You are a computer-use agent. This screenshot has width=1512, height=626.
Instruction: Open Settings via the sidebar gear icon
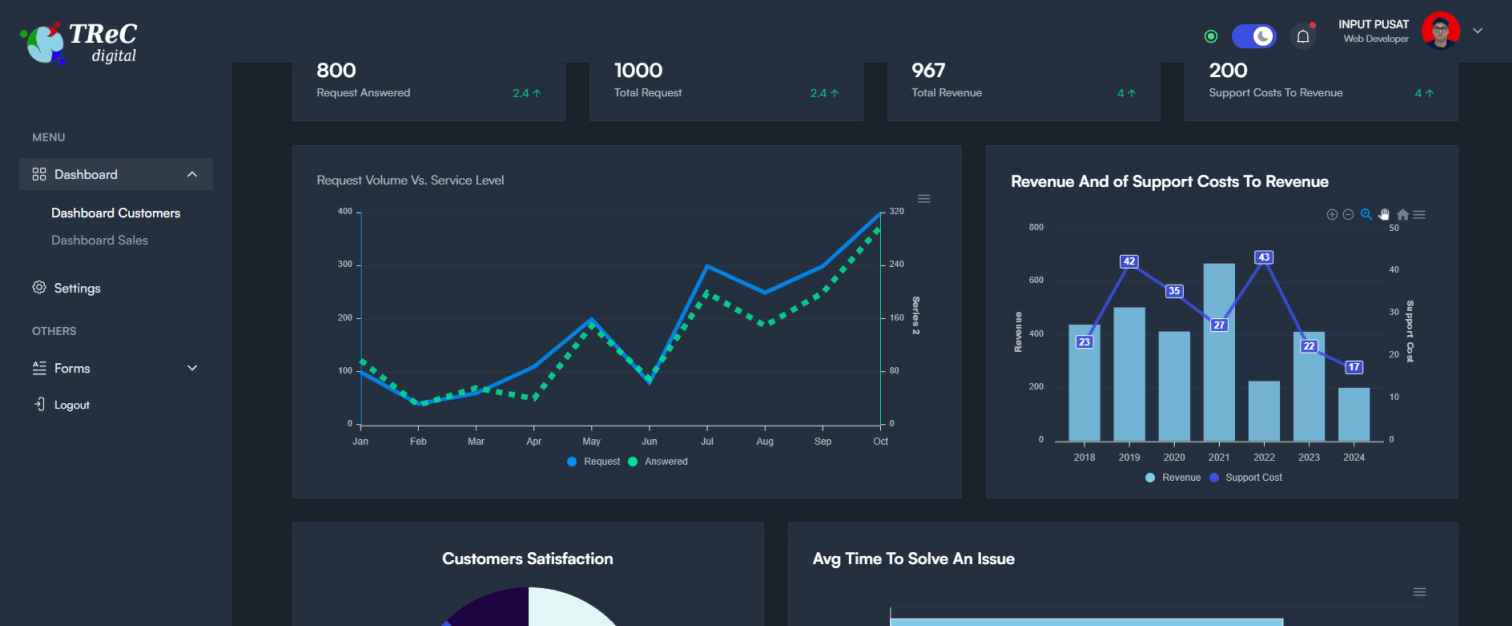(38, 288)
